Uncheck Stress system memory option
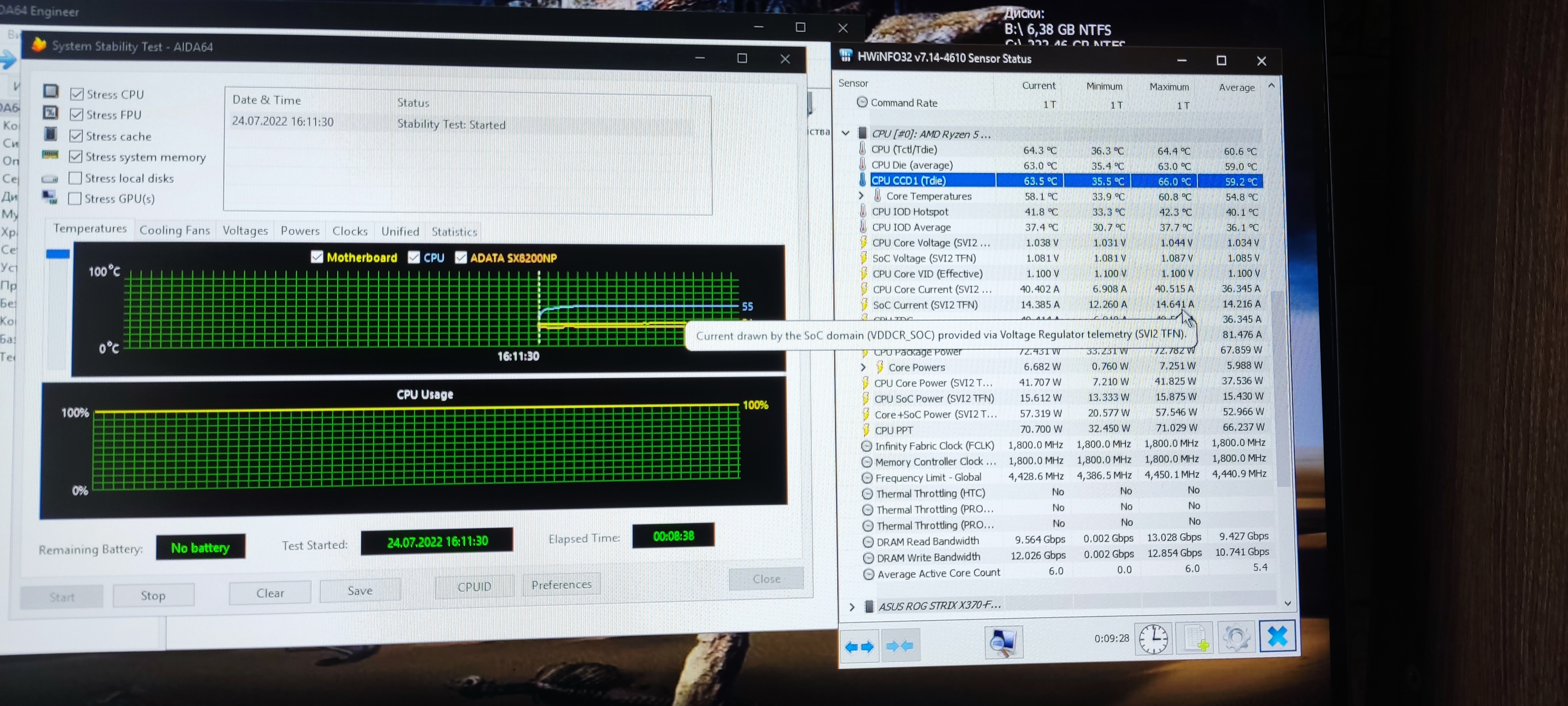 click(76, 156)
